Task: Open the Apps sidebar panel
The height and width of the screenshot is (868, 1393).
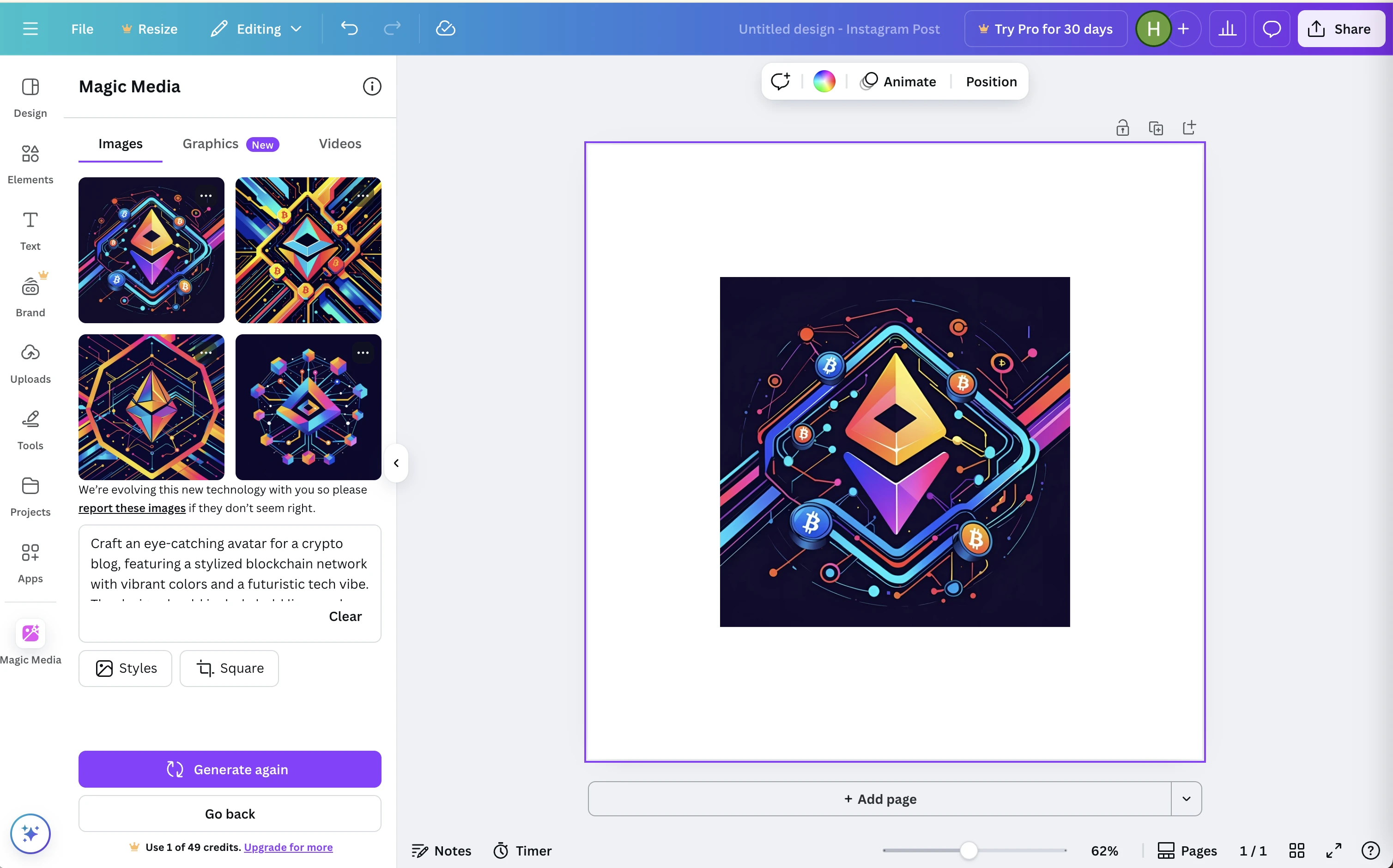Action: [30, 563]
